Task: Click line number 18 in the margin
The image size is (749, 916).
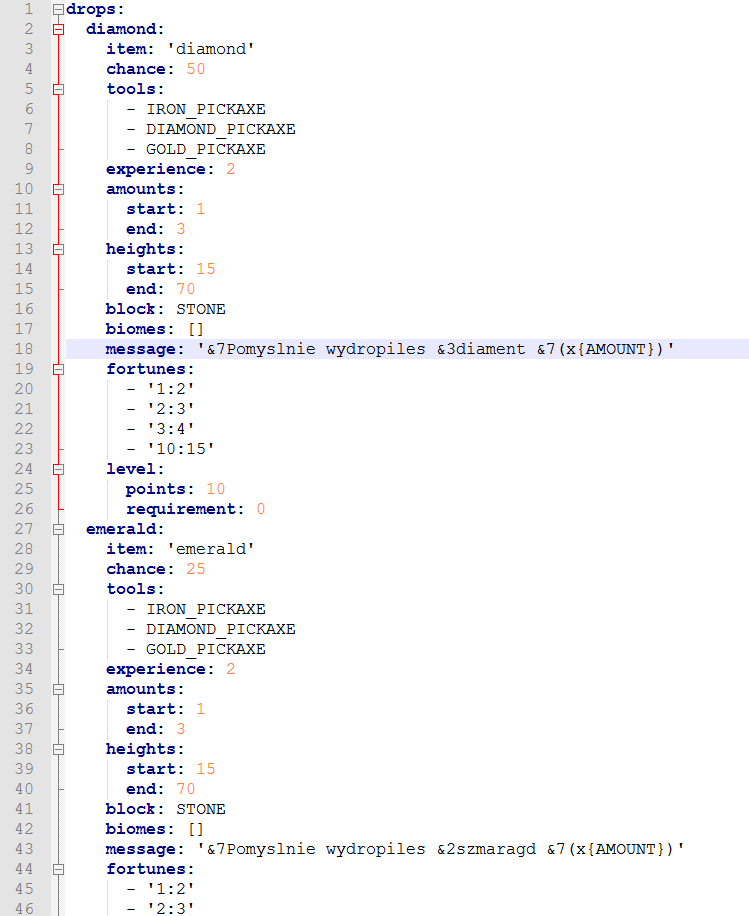Action: click(24, 349)
